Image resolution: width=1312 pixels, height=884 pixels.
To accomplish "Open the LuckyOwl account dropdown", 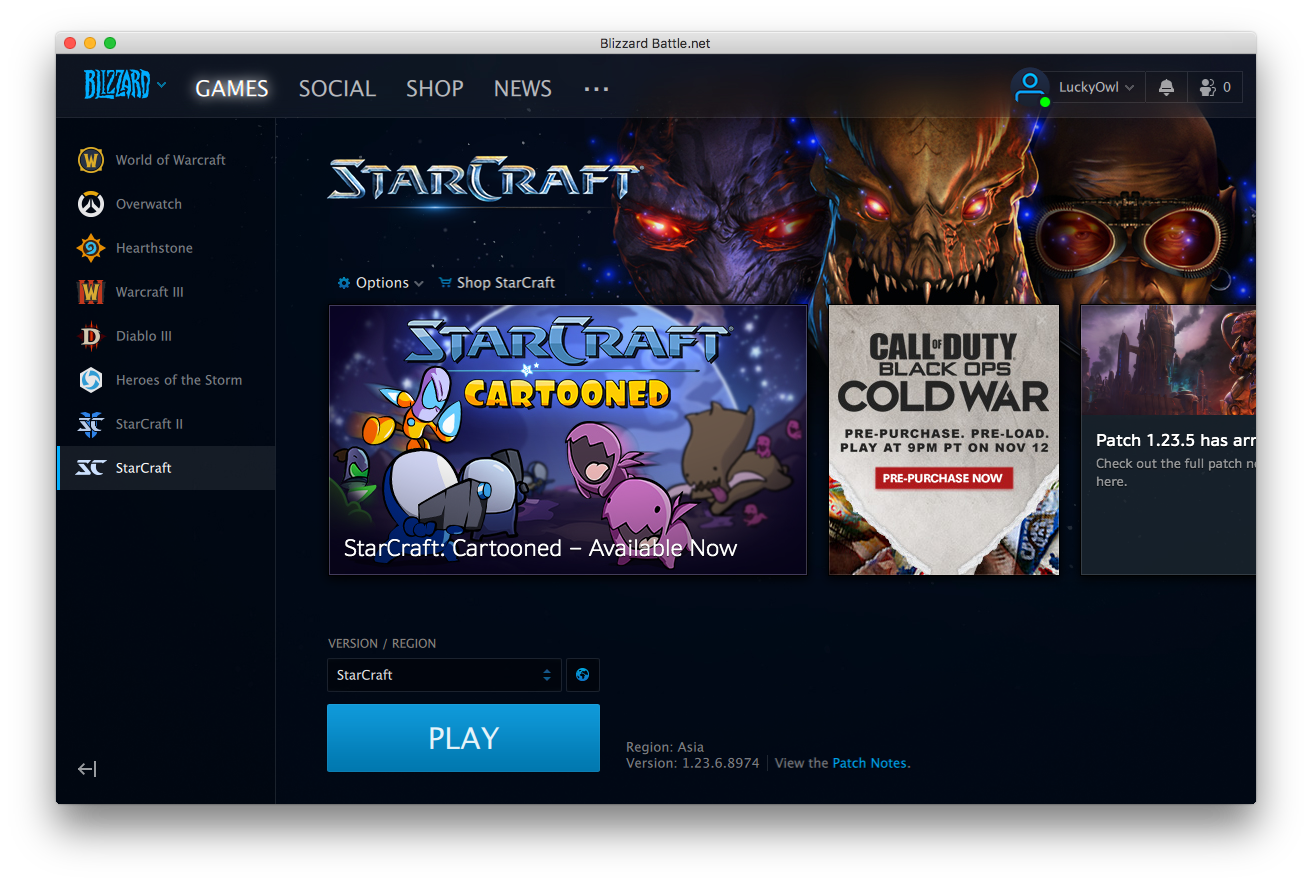I will tap(1096, 87).
